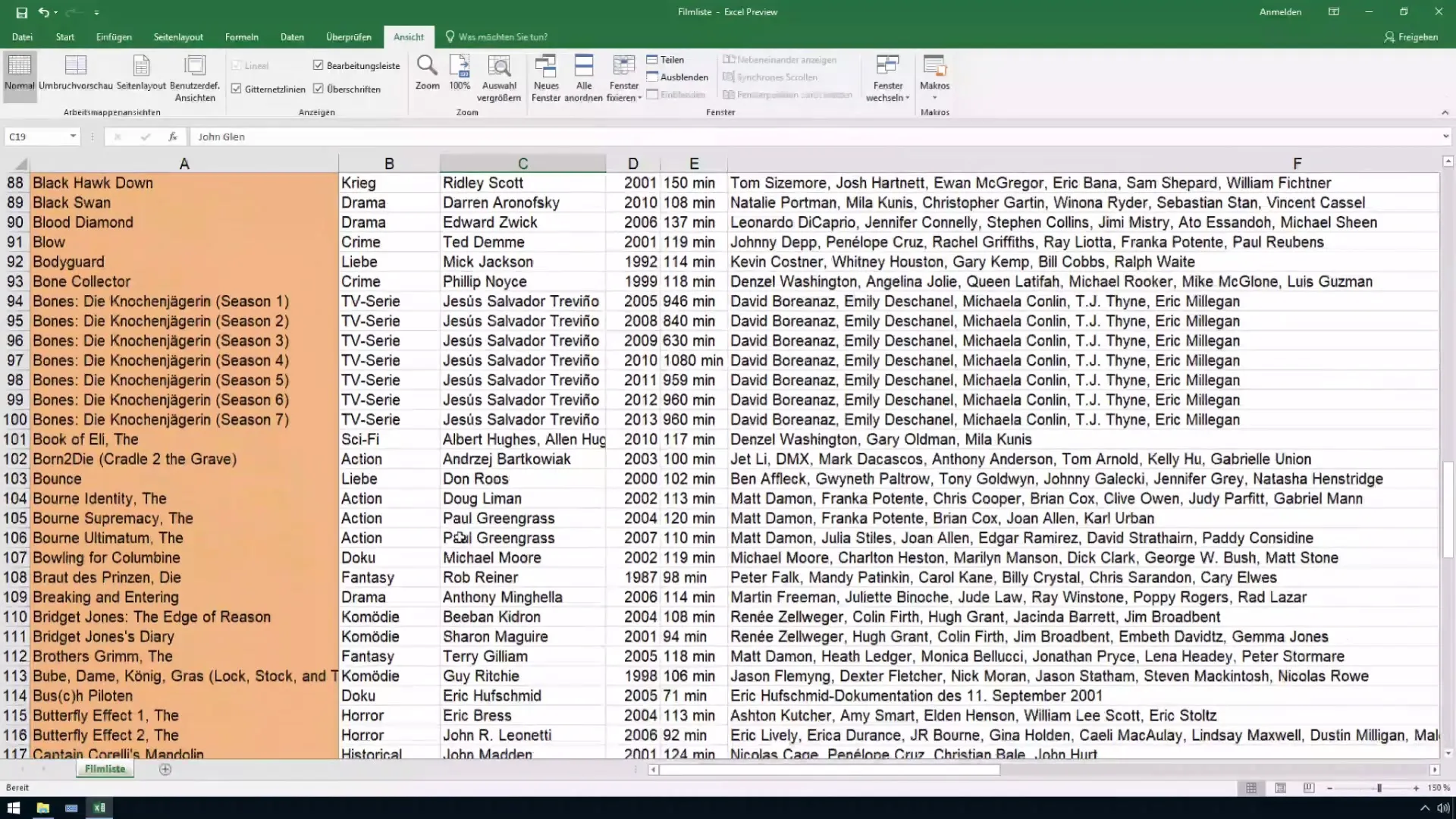Open the Start tab
Screen dimensions: 1456x819
point(65,37)
